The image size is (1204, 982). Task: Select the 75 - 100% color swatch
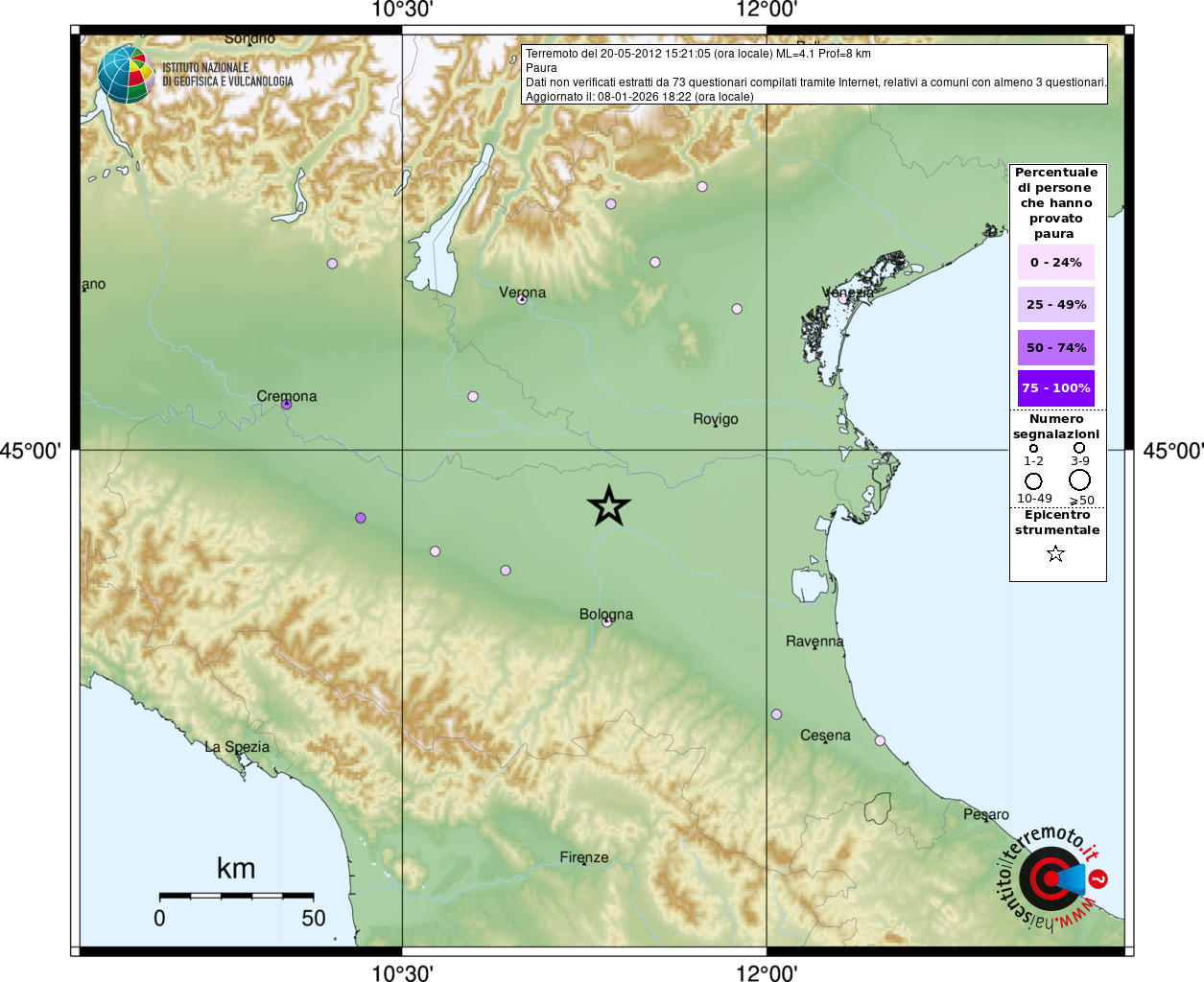click(1055, 388)
